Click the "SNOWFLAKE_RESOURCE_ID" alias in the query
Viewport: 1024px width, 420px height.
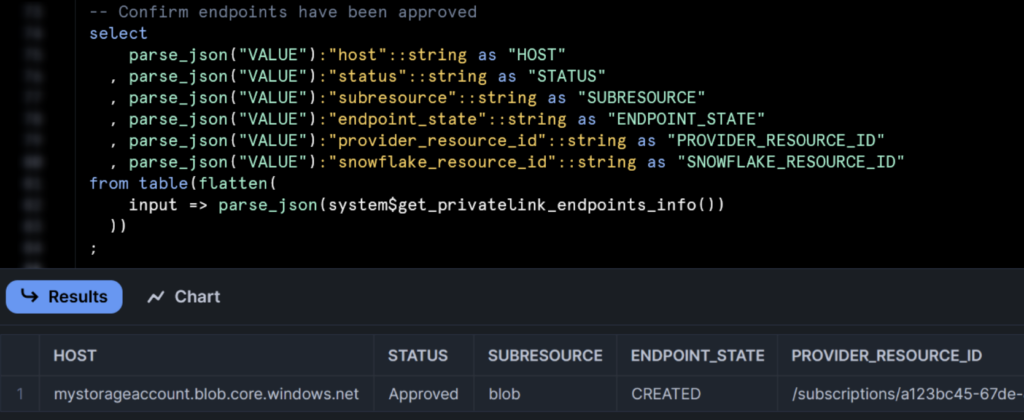(790, 162)
